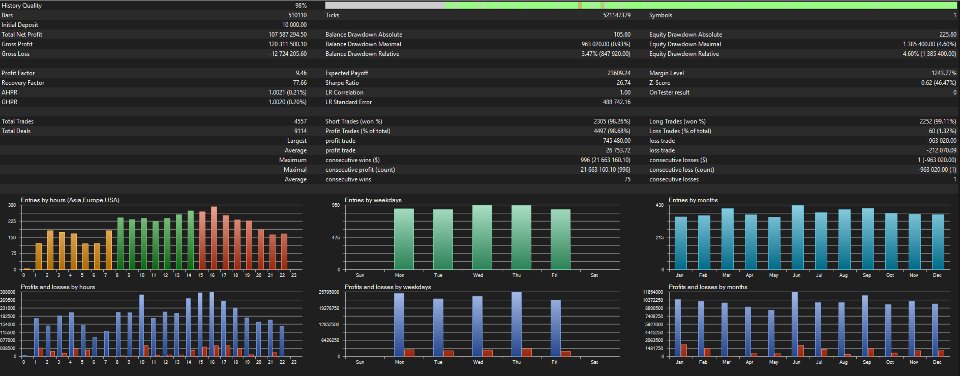The height and width of the screenshot is (376, 960).
Task: Click the Equity Drawdown Relative label
Action: point(684,54)
